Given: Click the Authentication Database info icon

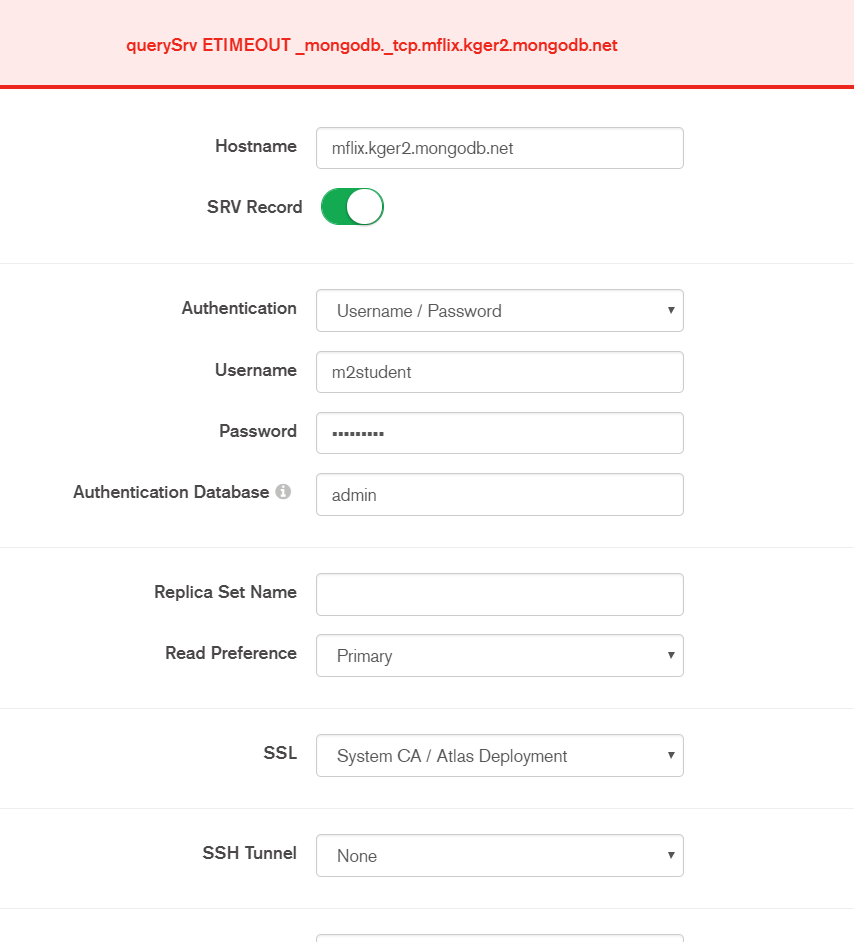Looking at the screenshot, I should click(283, 492).
